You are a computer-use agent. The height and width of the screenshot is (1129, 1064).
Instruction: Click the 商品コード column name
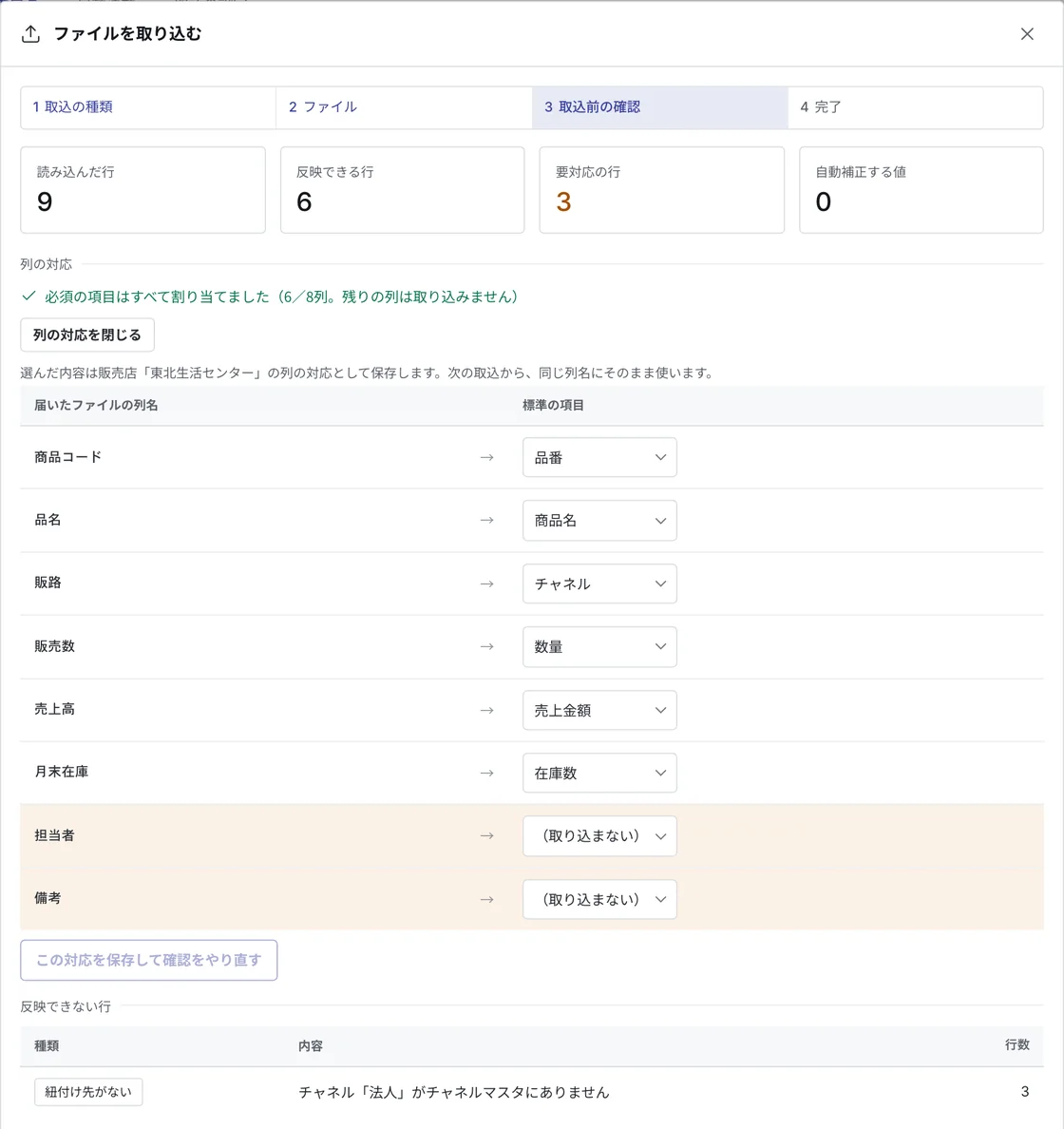pyautogui.click(x=68, y=457)
